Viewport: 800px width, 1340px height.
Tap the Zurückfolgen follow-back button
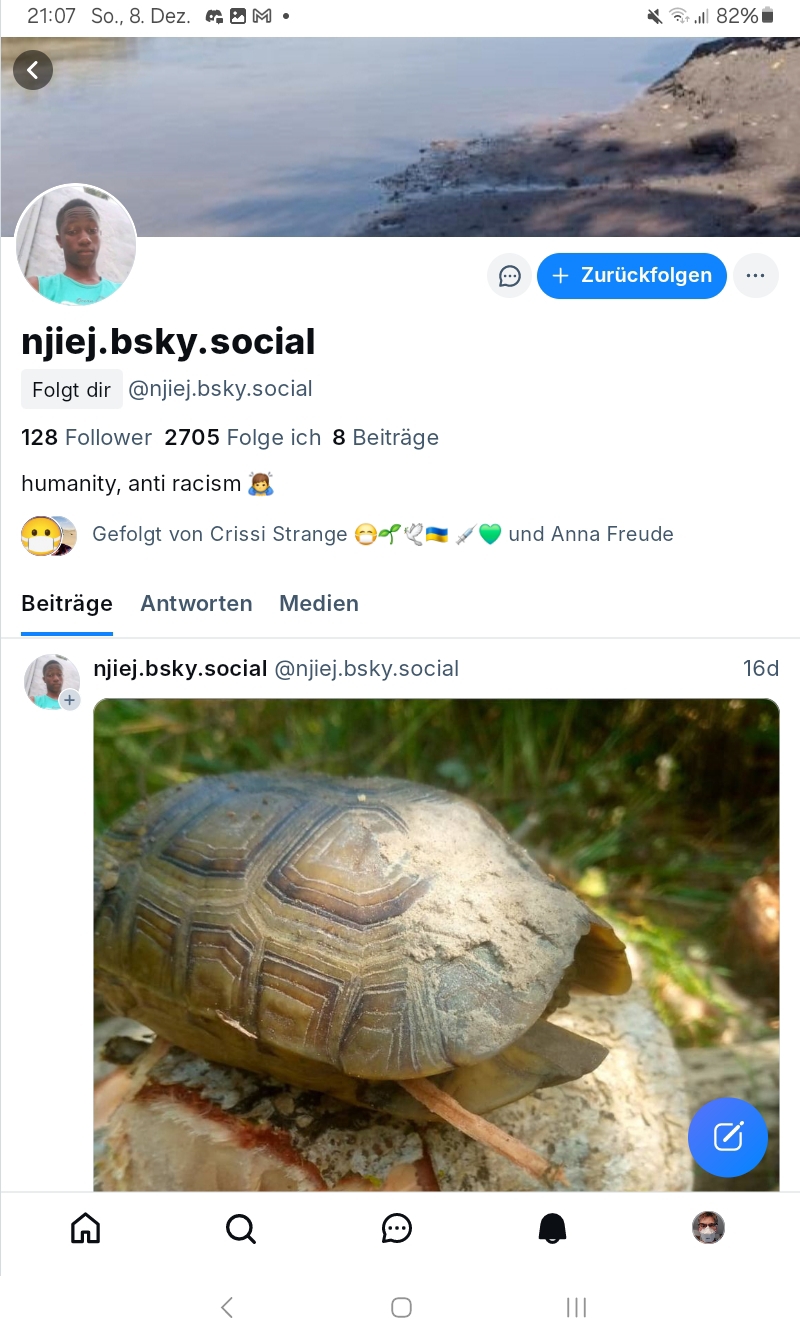[x=632, y=276]
